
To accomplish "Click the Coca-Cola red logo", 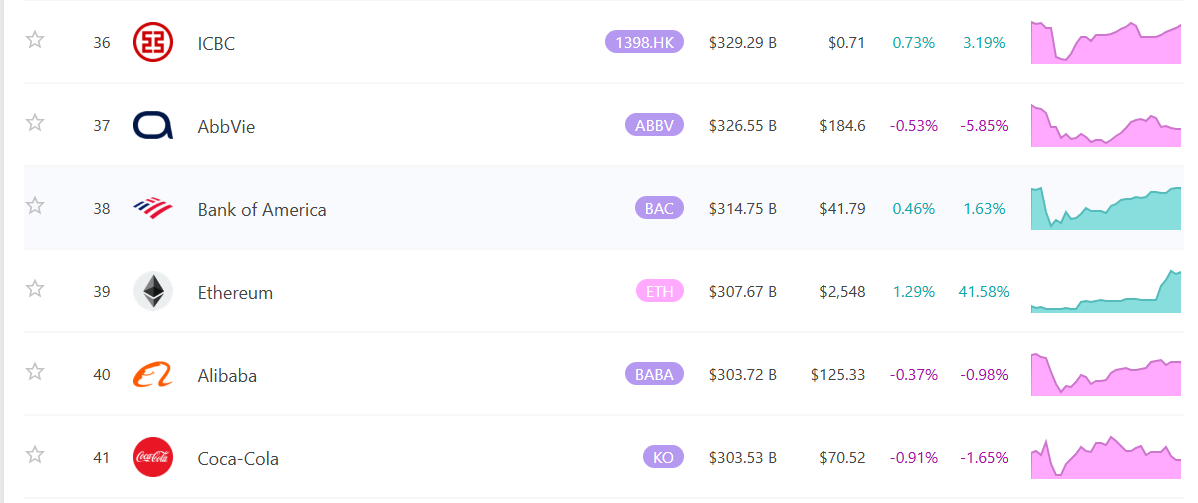I will [x=152, y=458].
